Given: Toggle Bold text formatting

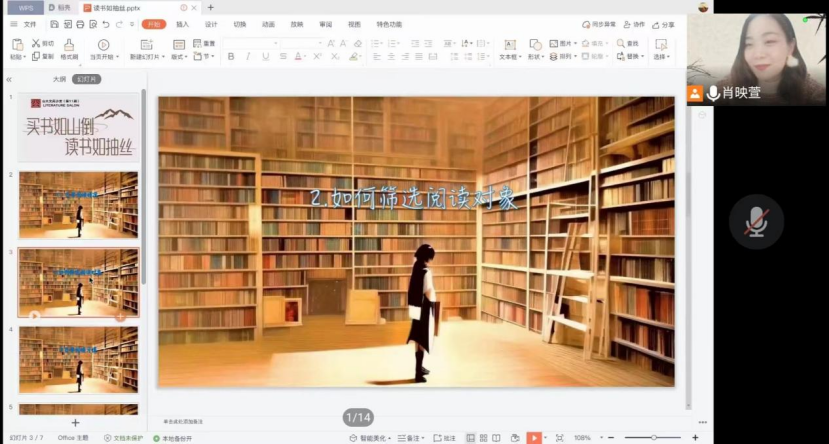Looking at the screenshot, I should coord(231,57).
